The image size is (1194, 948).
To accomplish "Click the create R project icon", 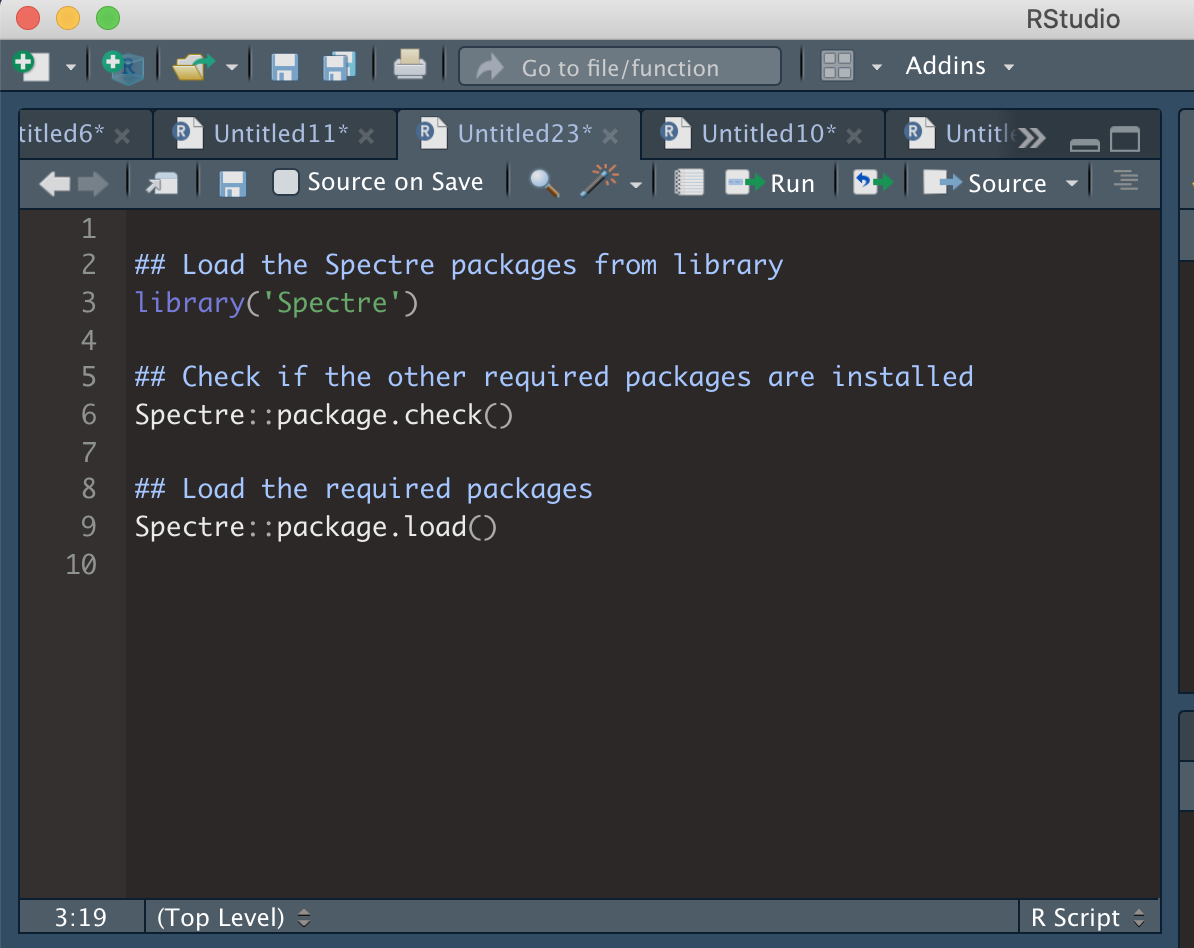I will click(x=124, y=66).
